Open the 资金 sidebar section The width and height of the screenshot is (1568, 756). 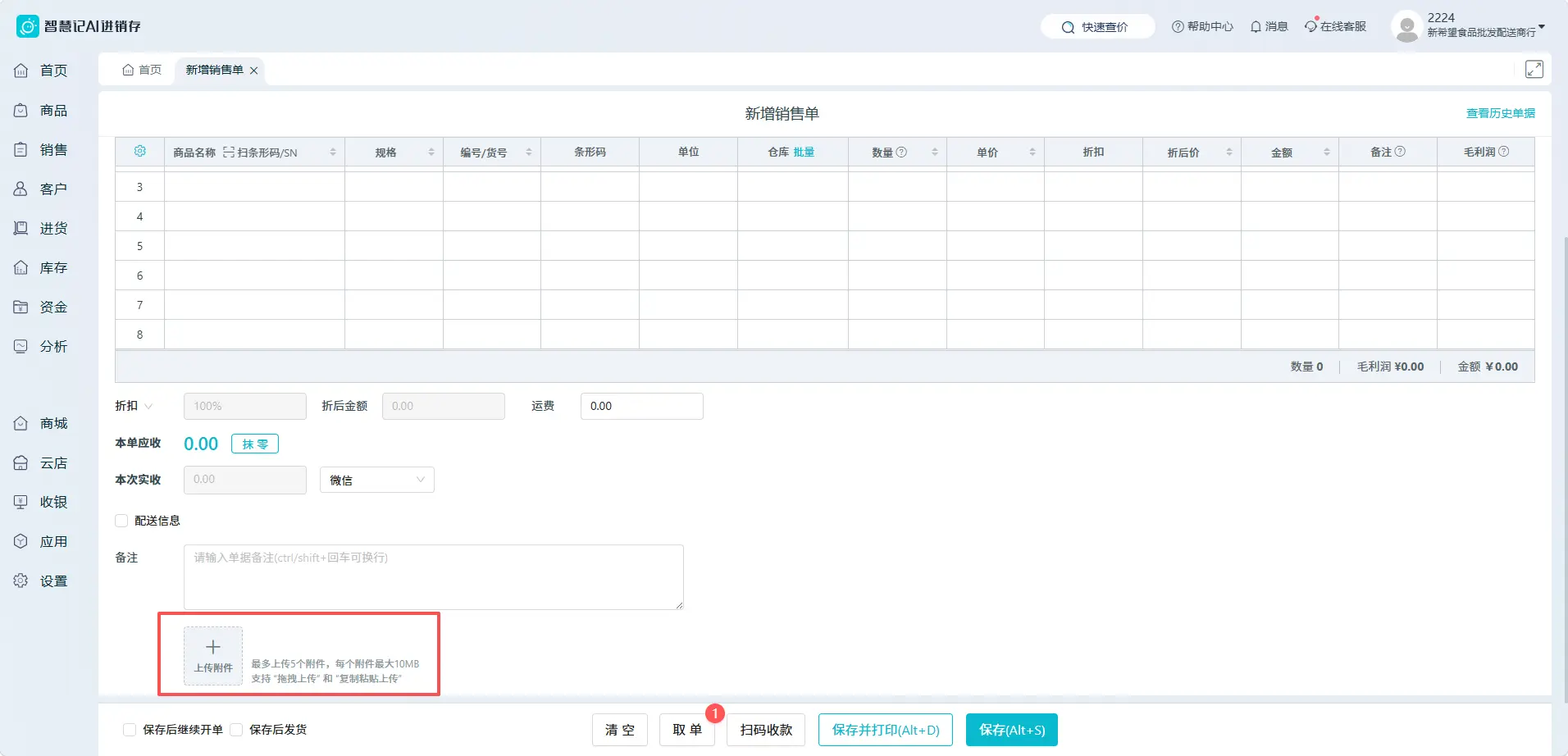41,307
